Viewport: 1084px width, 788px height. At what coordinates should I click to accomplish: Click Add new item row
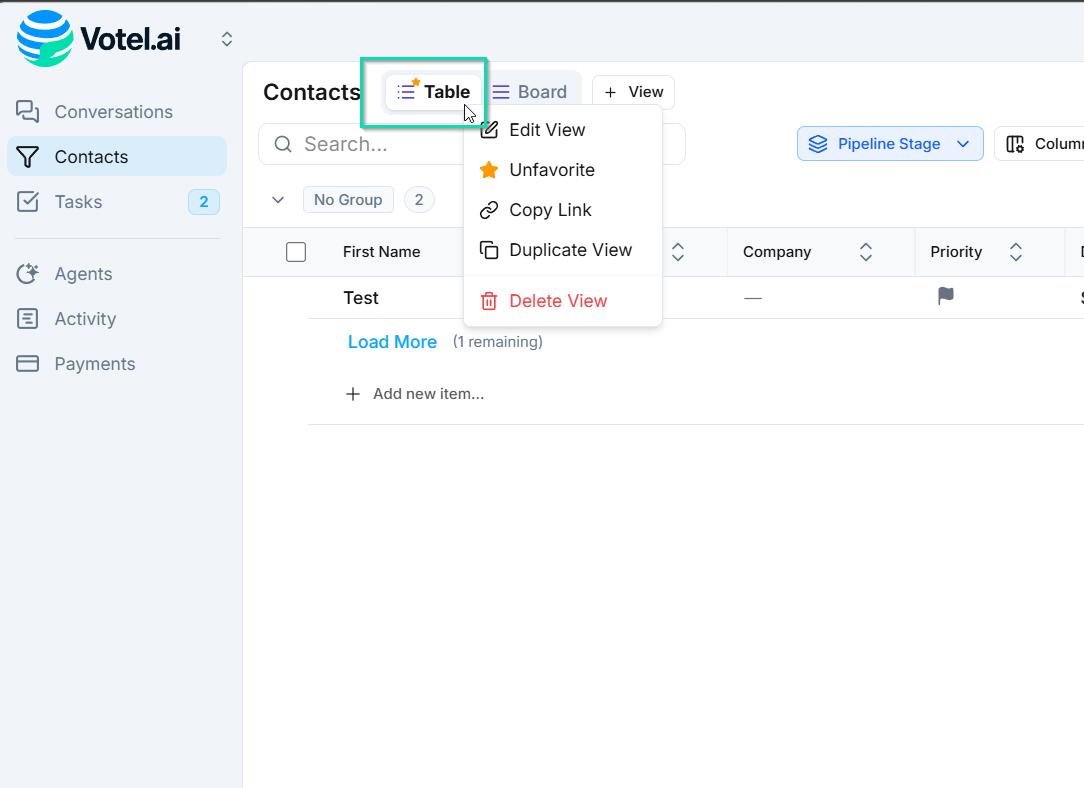(x=427, y=394)
